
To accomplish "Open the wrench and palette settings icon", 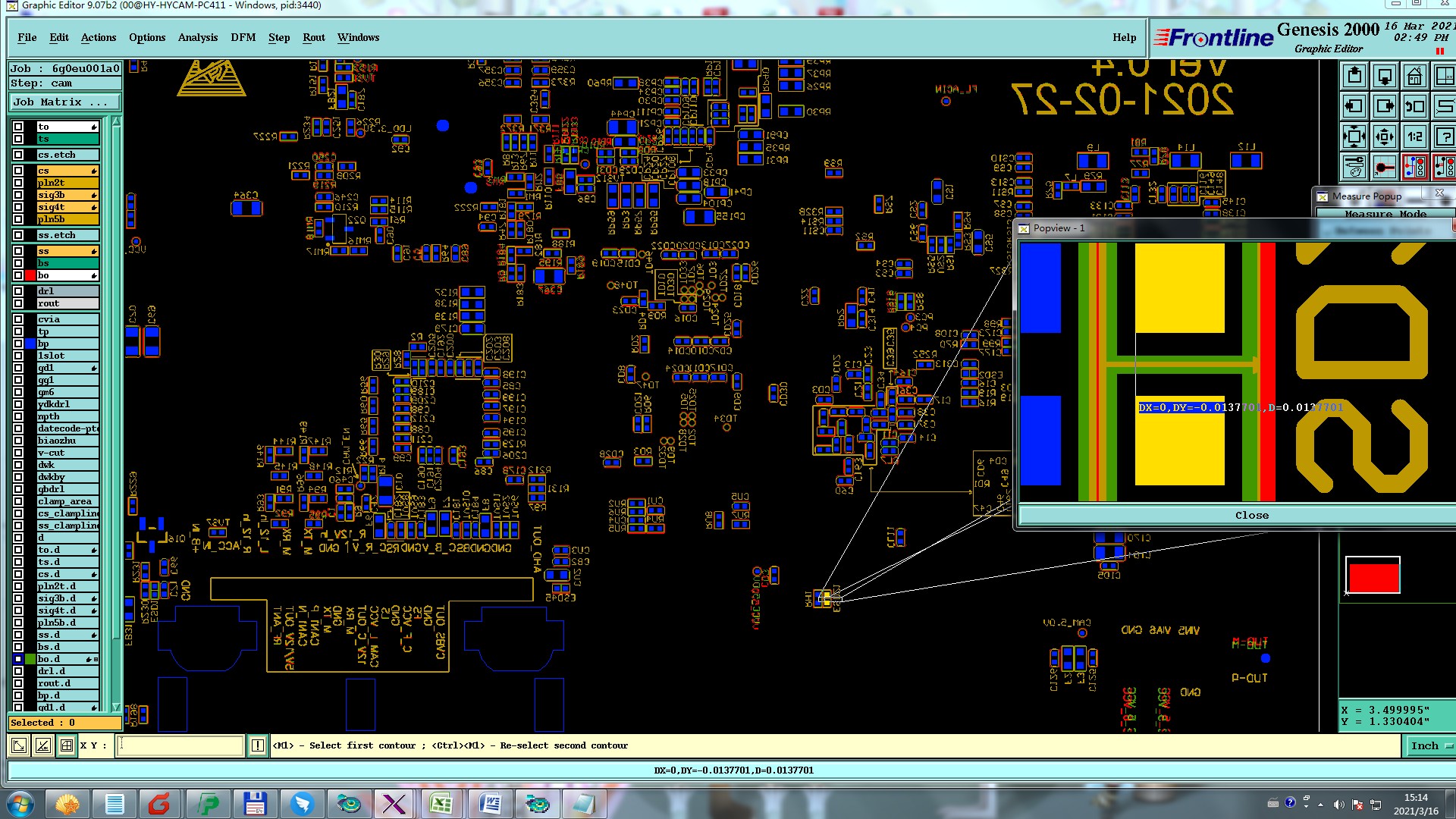I will 1354,166.
